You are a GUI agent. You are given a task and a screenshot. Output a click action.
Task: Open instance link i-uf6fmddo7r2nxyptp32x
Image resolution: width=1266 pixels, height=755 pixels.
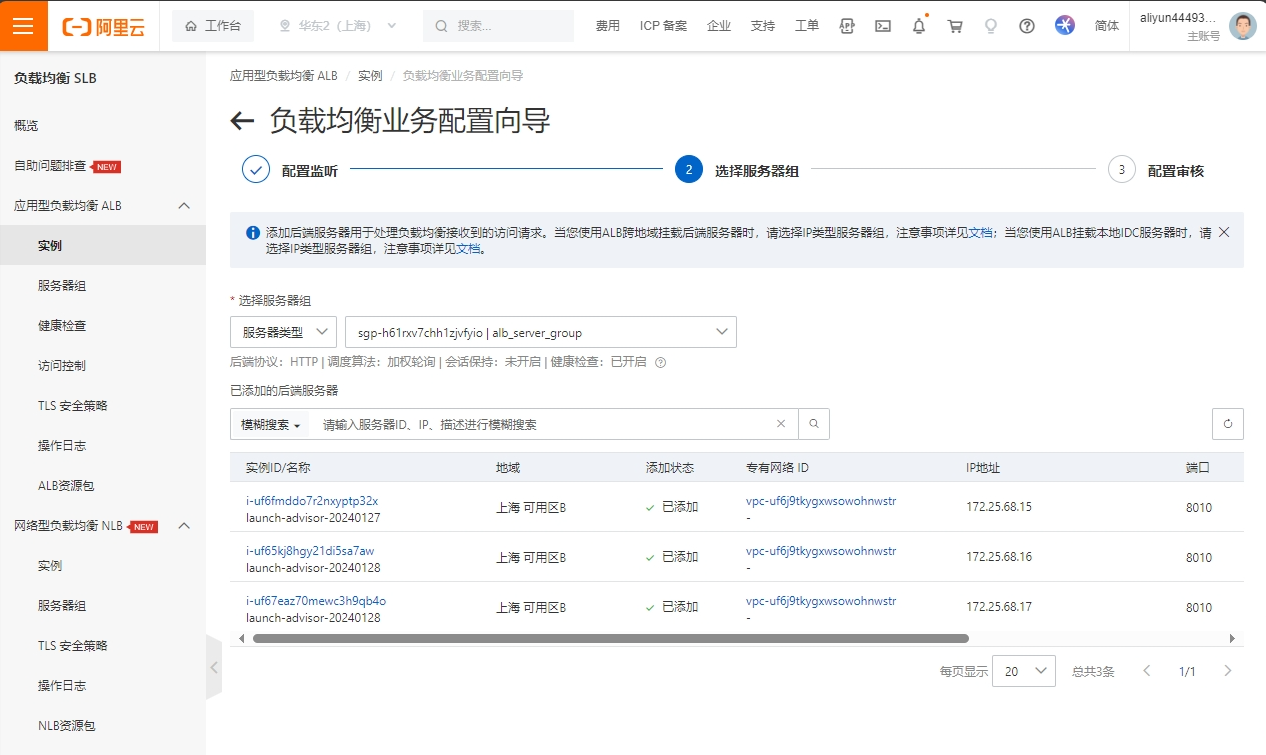click(312, 500)
